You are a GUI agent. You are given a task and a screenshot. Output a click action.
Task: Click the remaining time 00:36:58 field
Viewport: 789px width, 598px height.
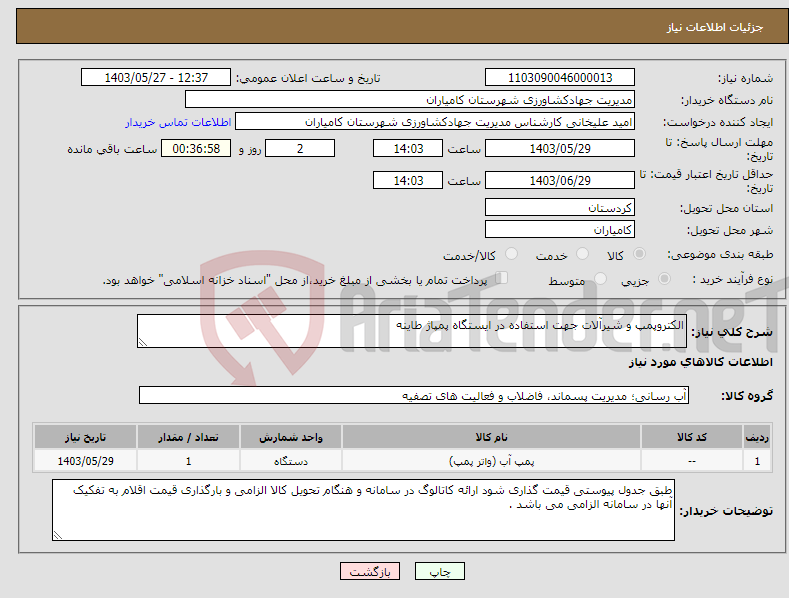pyautogui.click(x=196, y=148)
